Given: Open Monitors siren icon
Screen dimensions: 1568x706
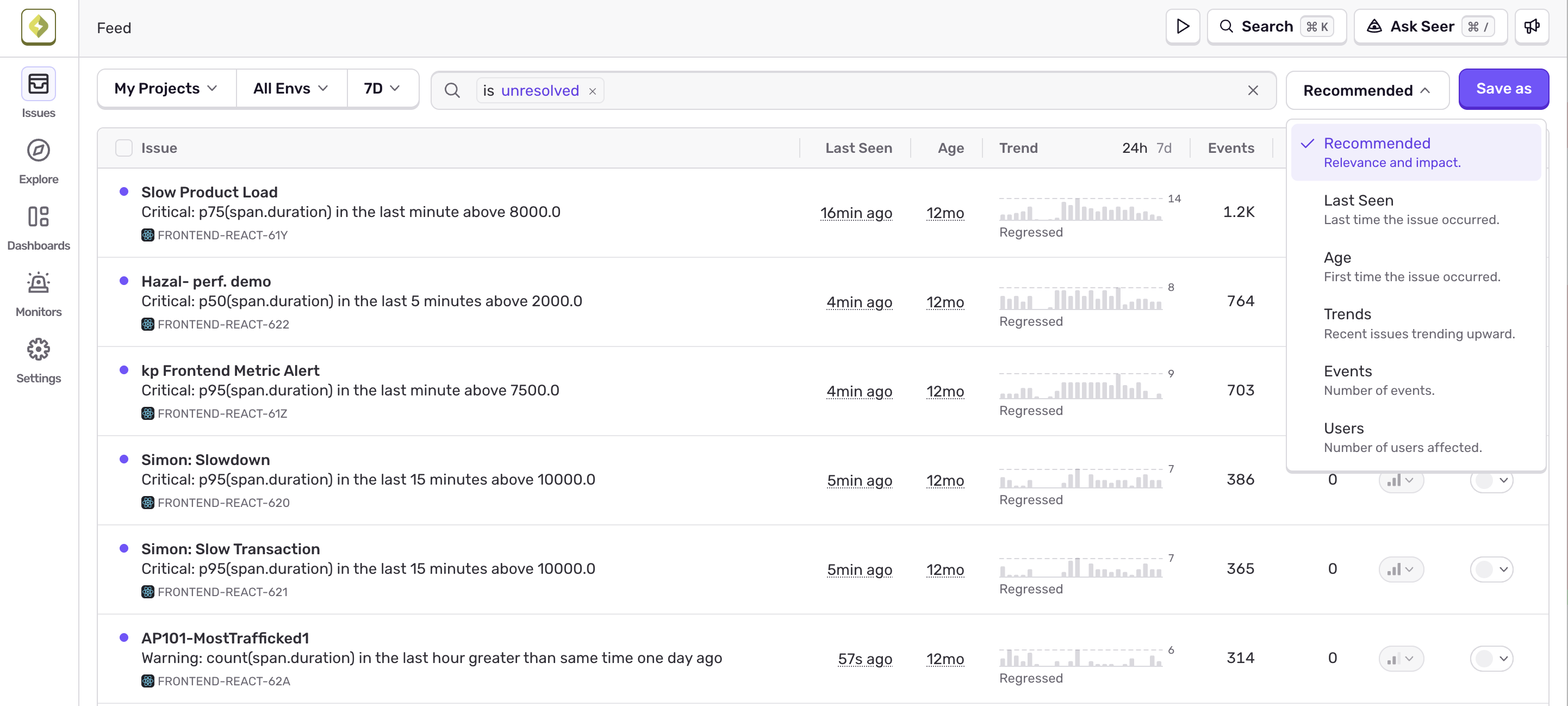Looking at the screenshot, I should (39, 283).
